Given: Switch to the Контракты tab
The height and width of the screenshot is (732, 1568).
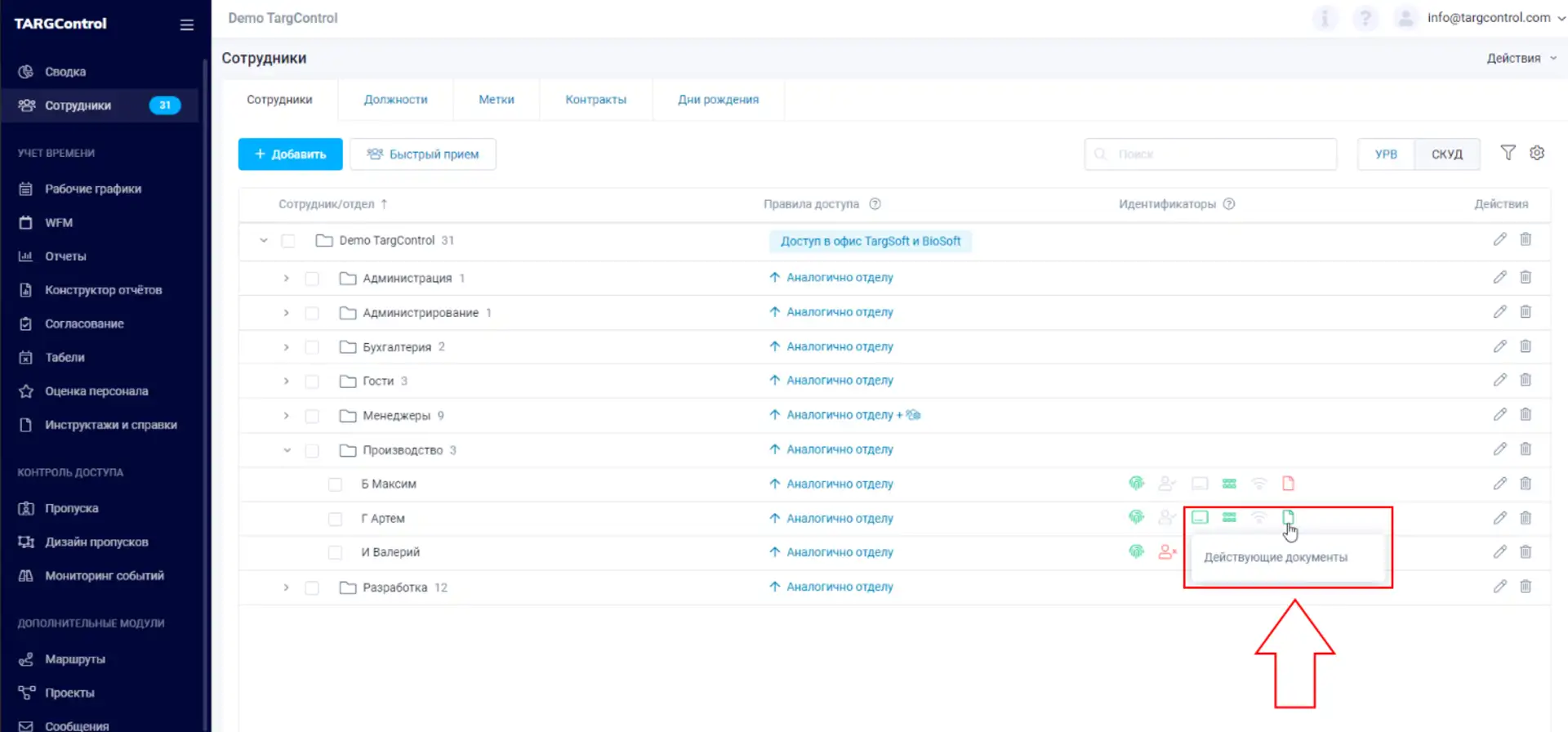Looking at the screenshot, I should [x=596, y=100].
